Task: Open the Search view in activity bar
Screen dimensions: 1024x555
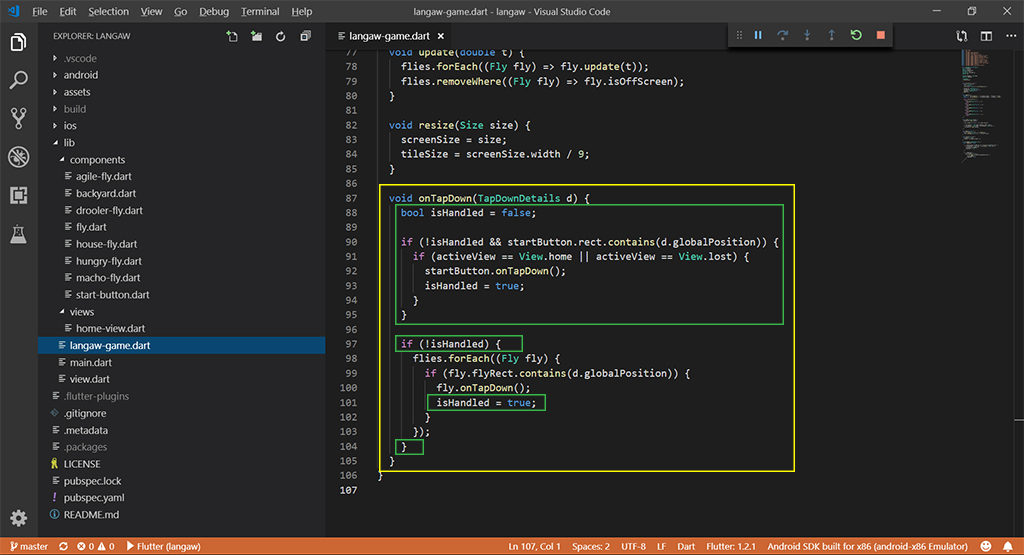Action: (x=18, y=81)
